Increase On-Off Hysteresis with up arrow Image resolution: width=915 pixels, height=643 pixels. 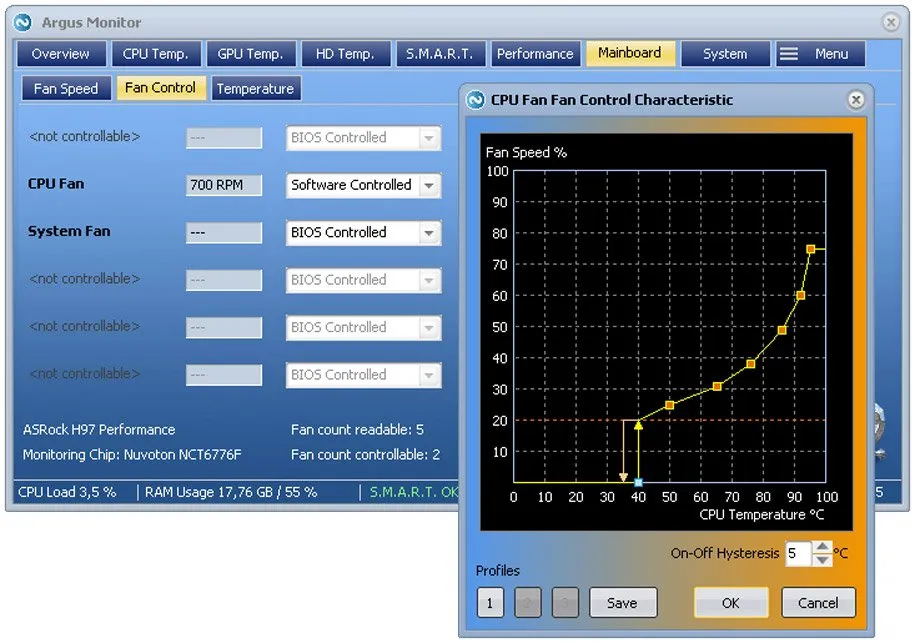click(x=822, y=547)
